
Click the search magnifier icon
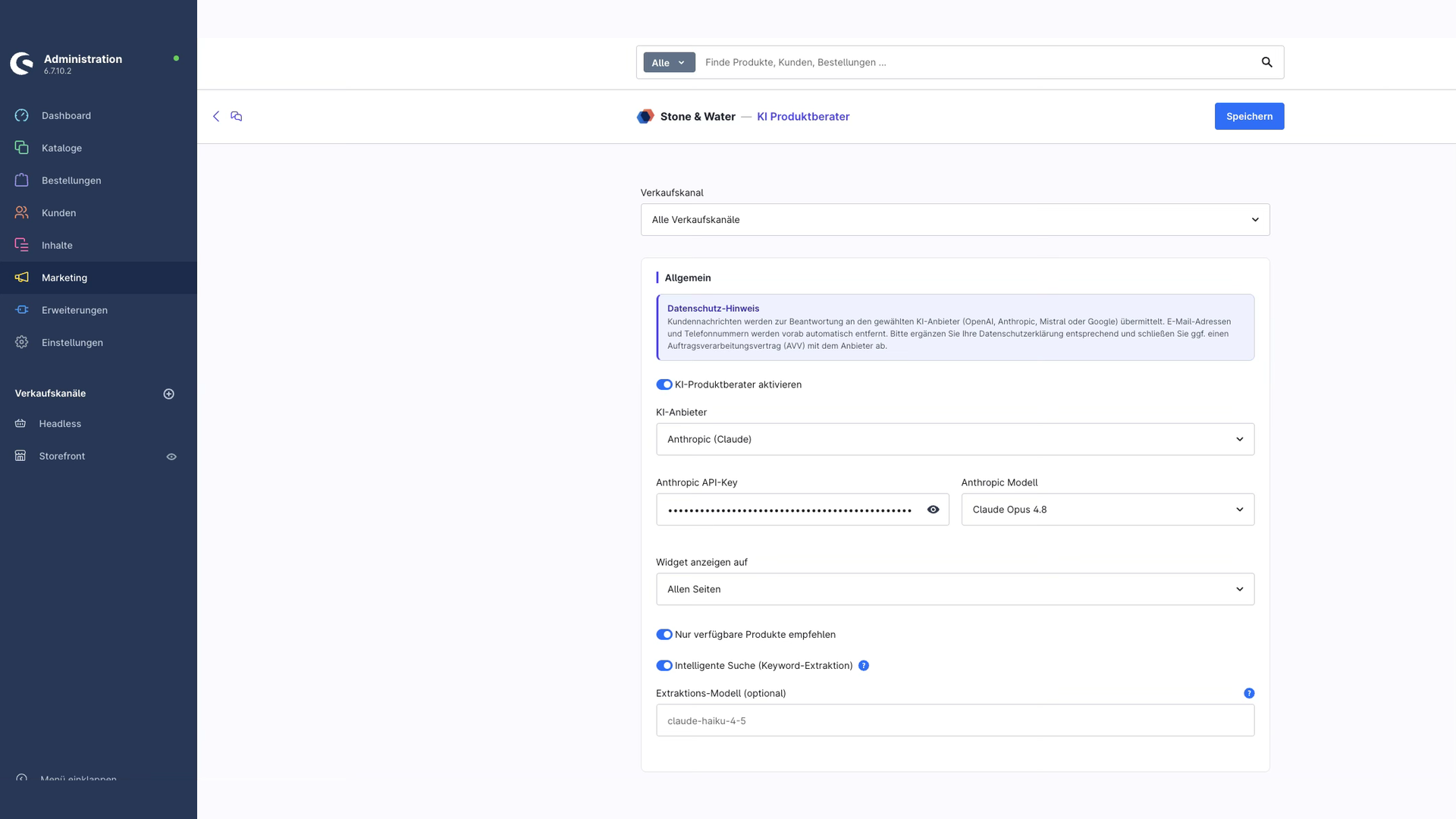click(1266, 62)
